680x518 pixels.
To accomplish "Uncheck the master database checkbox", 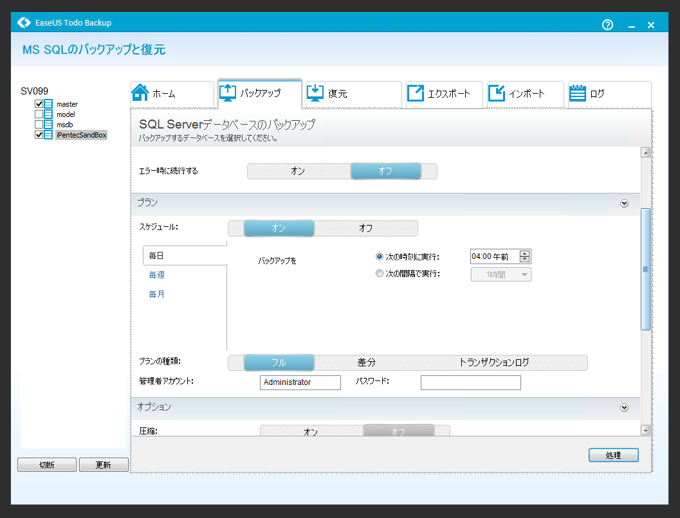I will coord(39,104).
